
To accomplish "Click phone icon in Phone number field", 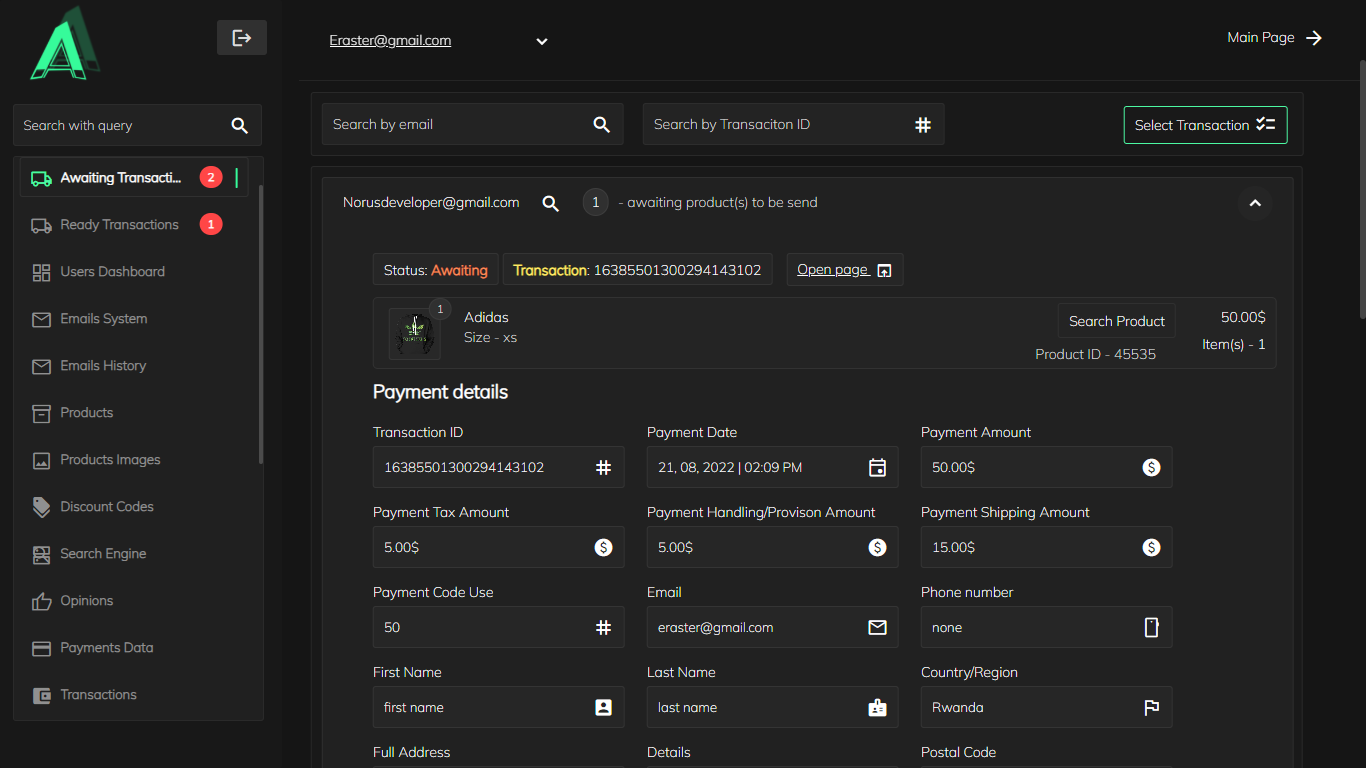I will [1151, 627].
